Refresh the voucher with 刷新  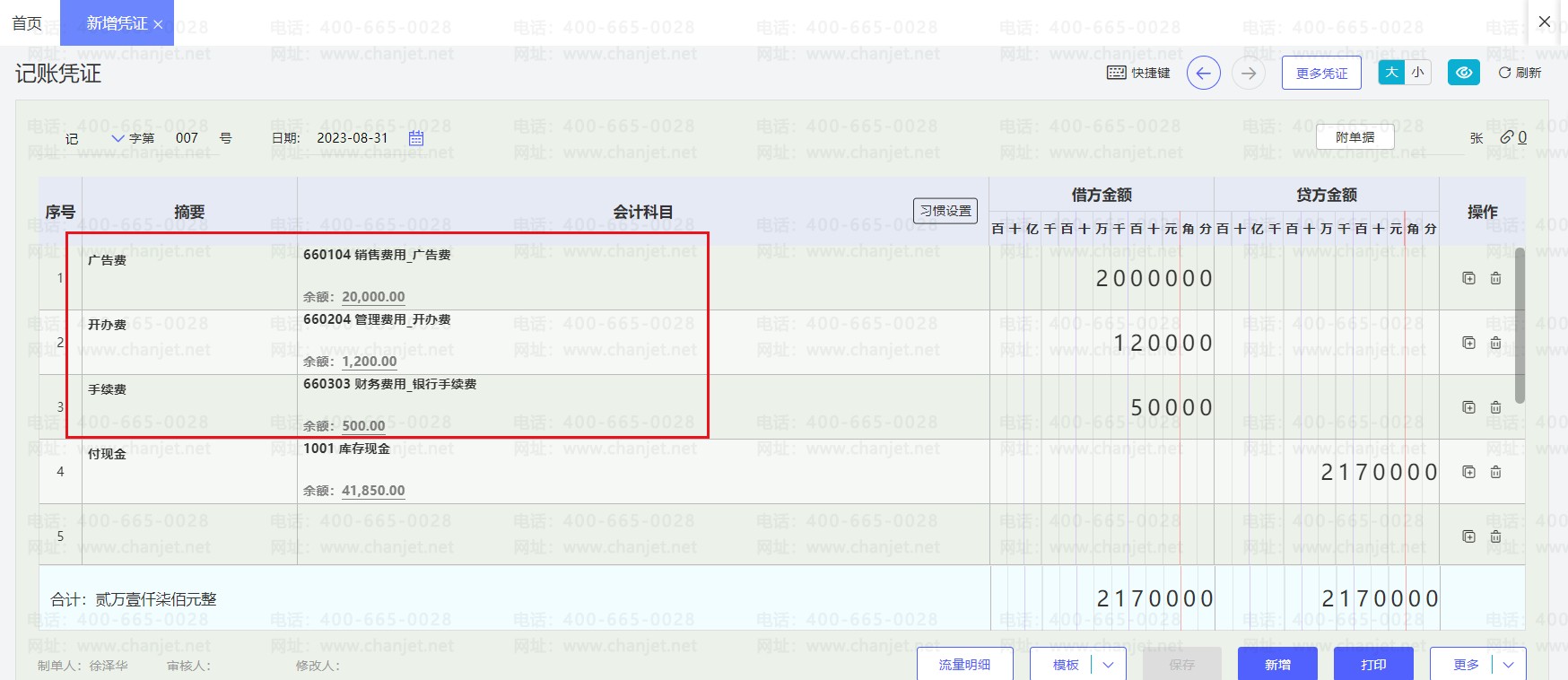(x=1520, y=73)
